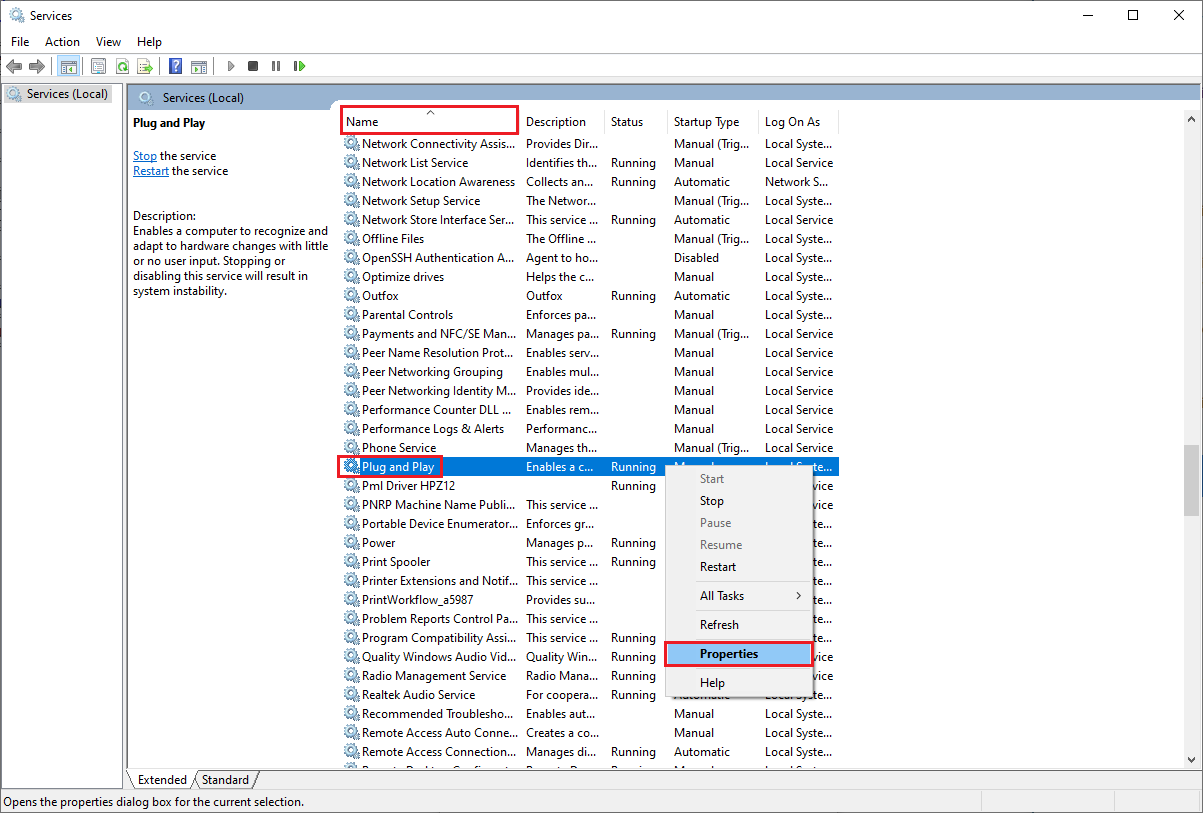Open the Action menu in the menu bar
Image resolution: width=1203 pixels, height=813 pixels.
[62, 42]
